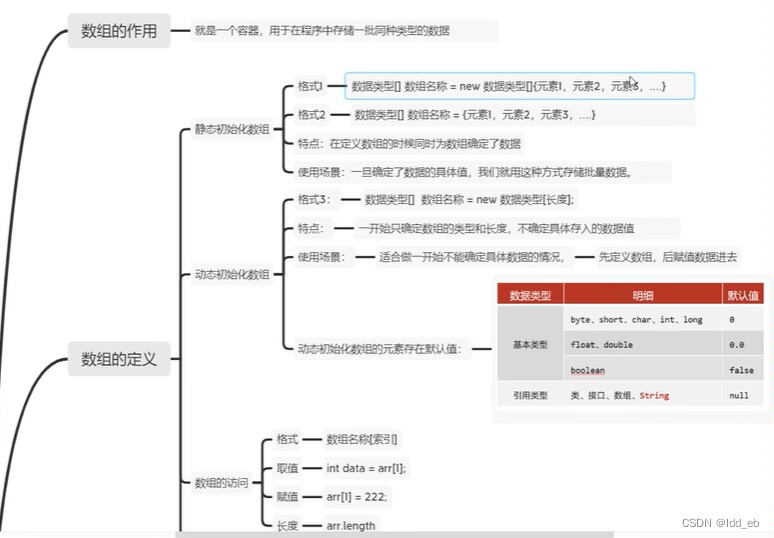Click the 明细 table header

click(x=643, y=295)
